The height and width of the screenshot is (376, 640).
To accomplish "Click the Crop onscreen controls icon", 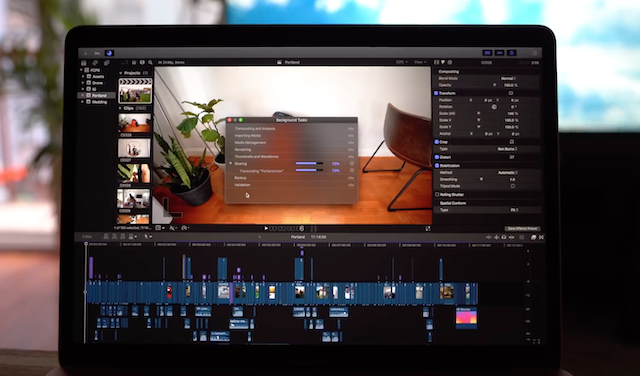I will tap(511, 142).
